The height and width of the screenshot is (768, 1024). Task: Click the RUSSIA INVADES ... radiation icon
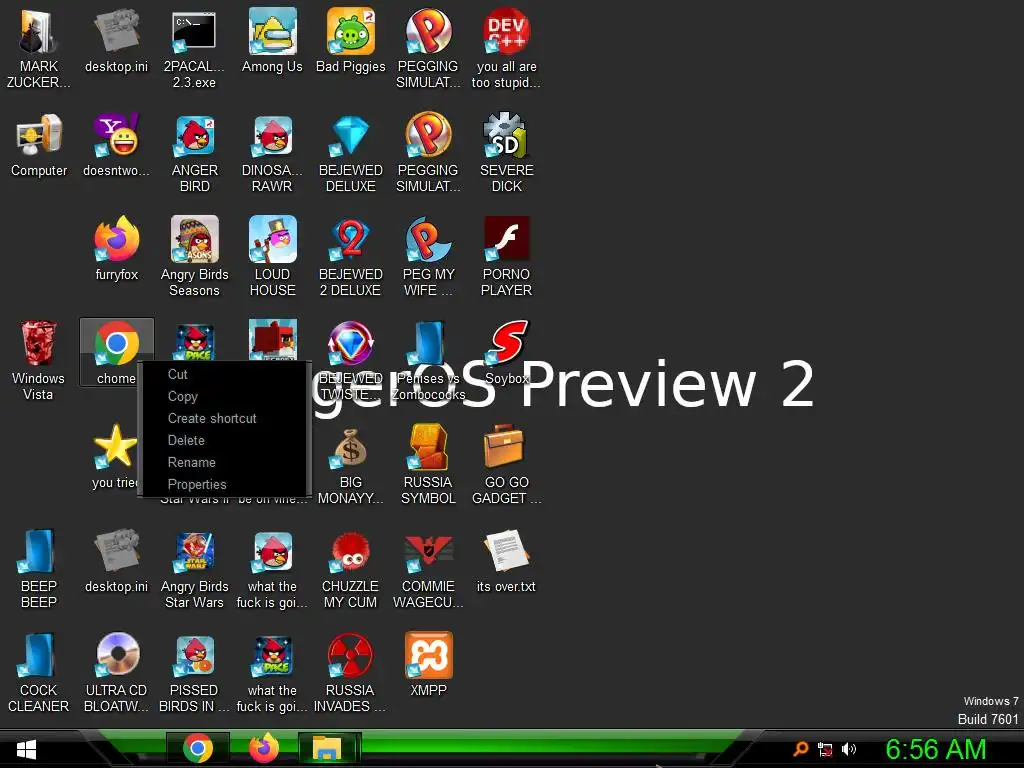(351, 673)
